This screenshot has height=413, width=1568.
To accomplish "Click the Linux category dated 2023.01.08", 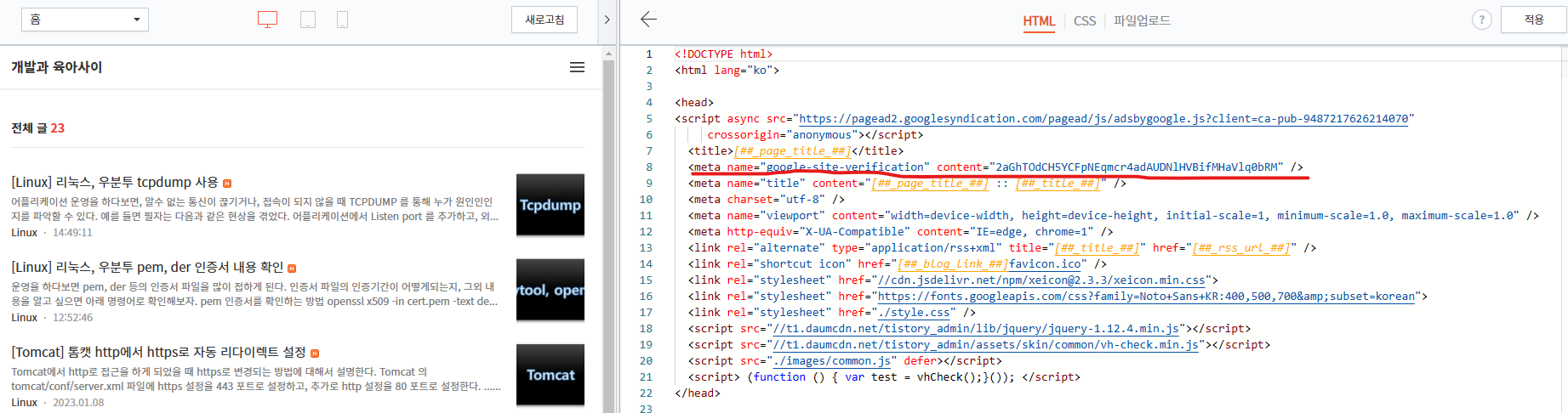I will [24, 402].
